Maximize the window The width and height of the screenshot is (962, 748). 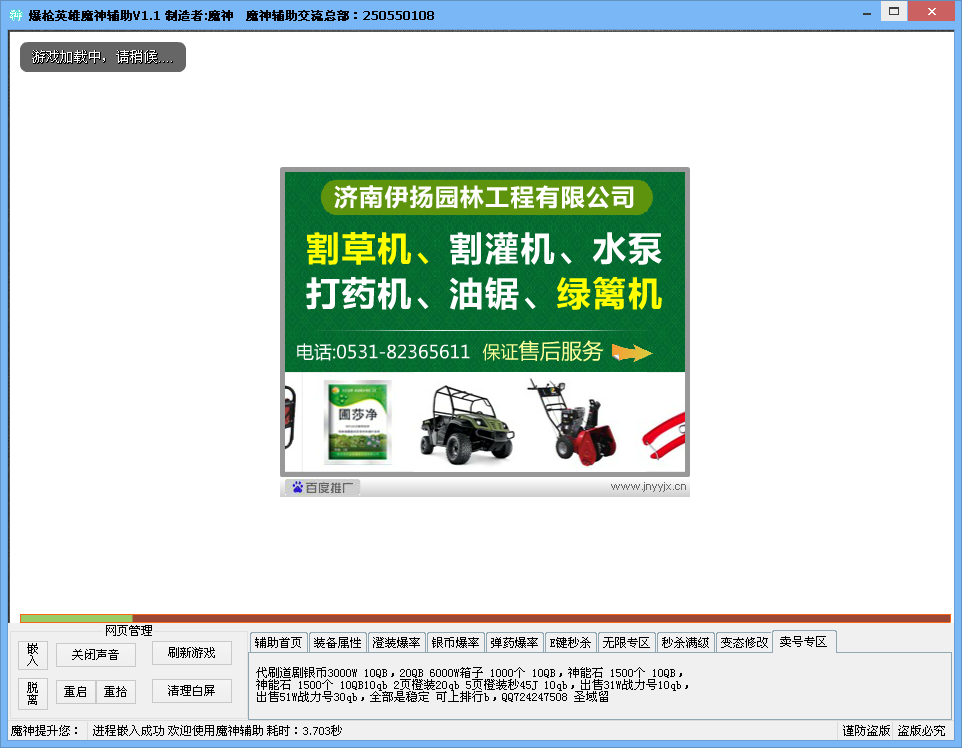894,12
